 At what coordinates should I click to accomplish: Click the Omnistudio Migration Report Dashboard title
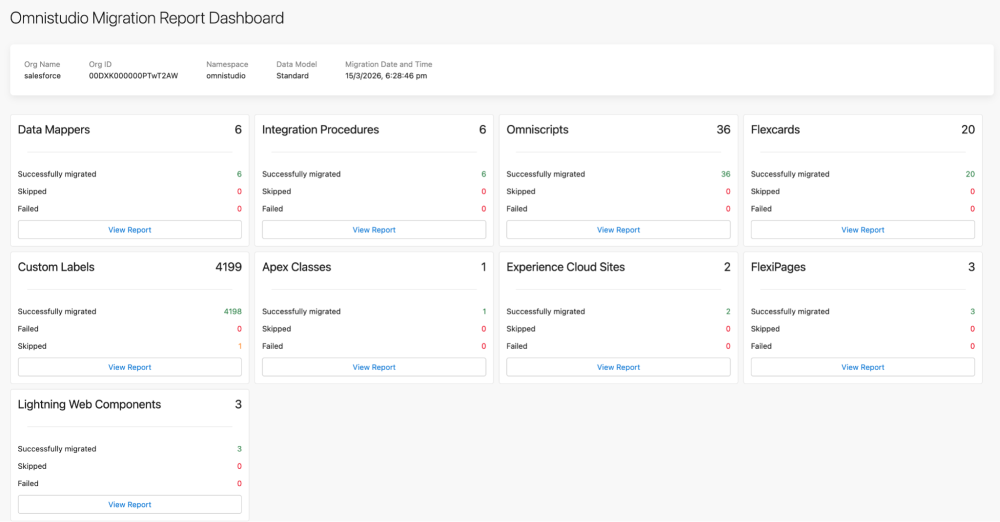pyautogui.click(x=147, y=18)
